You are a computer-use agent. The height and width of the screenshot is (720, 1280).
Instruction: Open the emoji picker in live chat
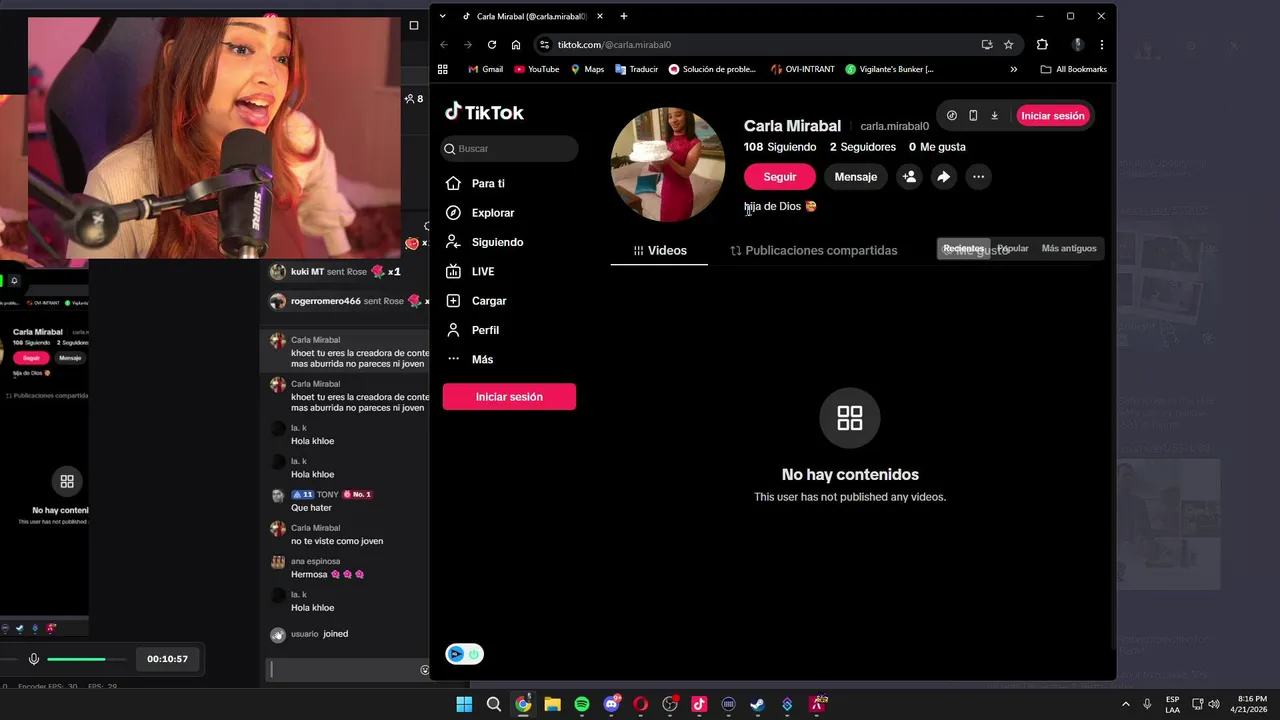pyautogui.click(x=424, y=670)
